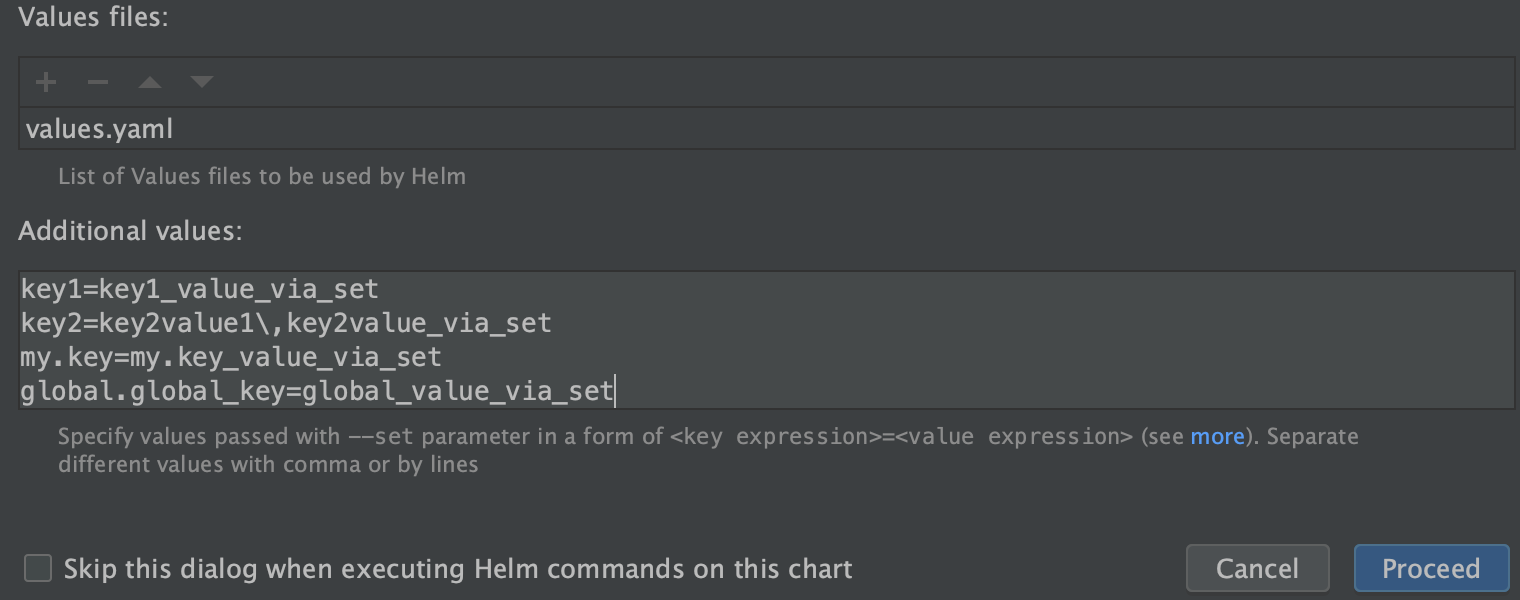Place cursor in my.key=my.key_value_via_set line
The width and height of the screenshot is (1520, 600).
tap(231, 357)
